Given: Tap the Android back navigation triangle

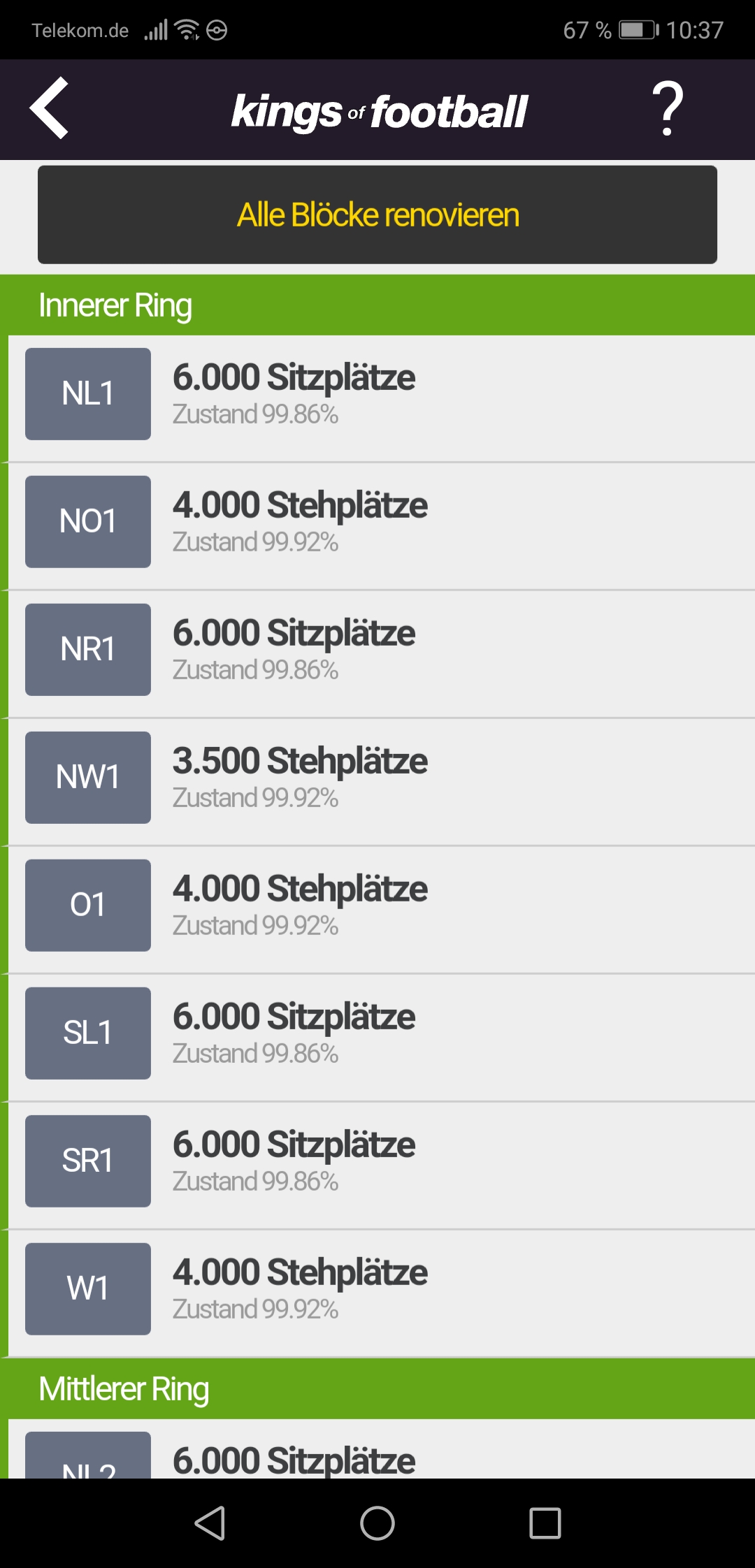Looking at the screenshot, I should (210, 1523).
